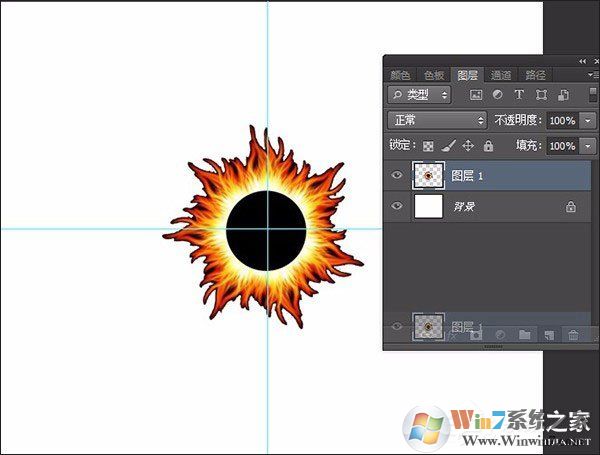Open the 正常 blend mode dropdown

click(x=437, y=120)
